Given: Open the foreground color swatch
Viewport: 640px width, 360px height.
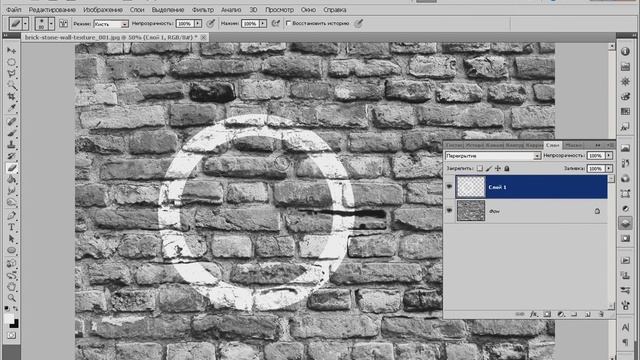Looking at the screenshot, I should tap(9, 318).
